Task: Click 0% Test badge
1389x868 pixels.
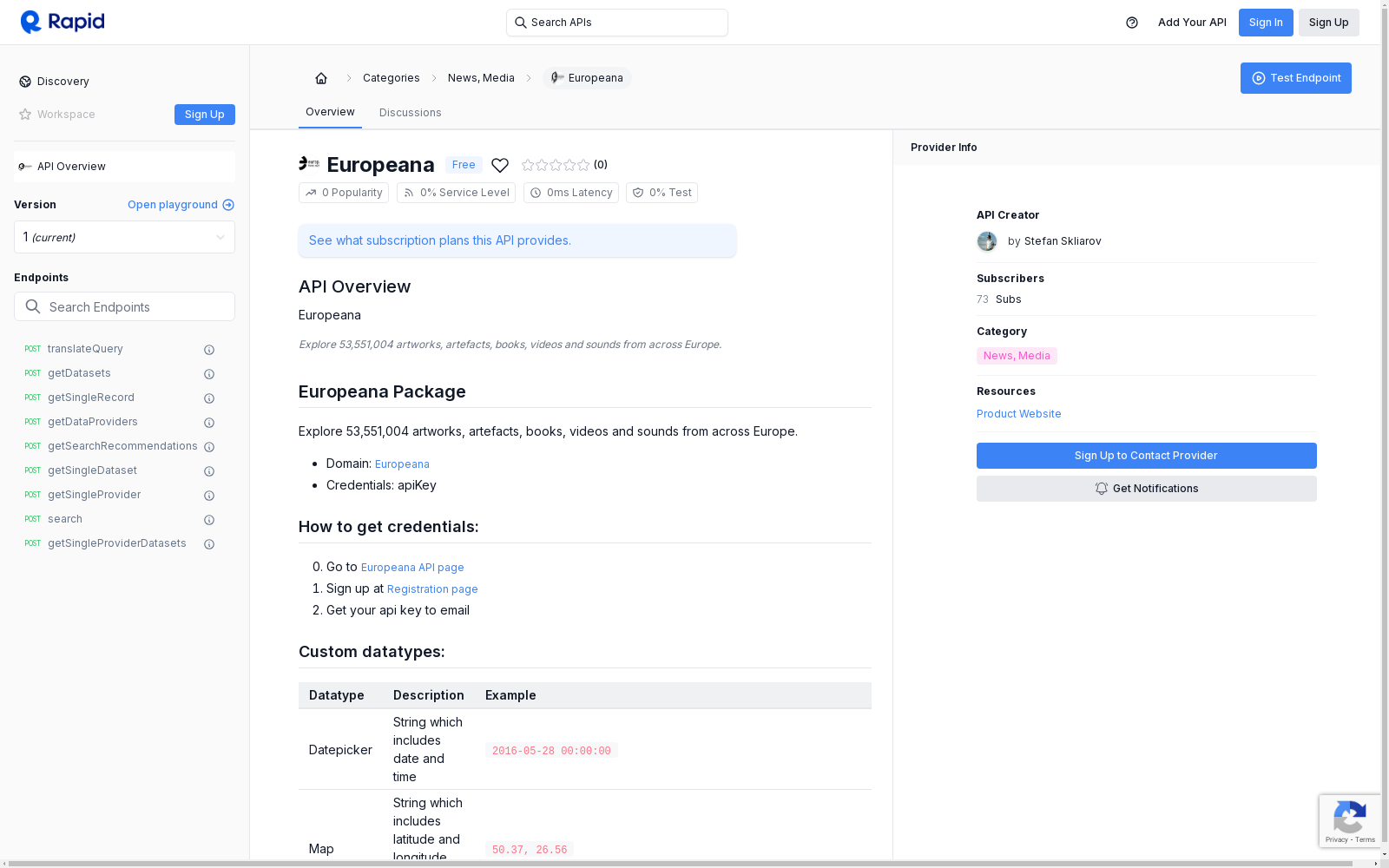Action: tap(662, 193)
